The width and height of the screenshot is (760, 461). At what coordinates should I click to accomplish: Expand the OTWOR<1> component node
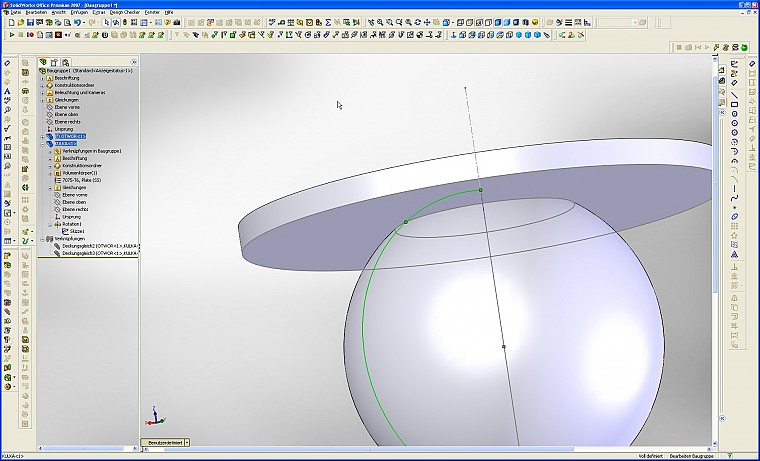(43, 137)
